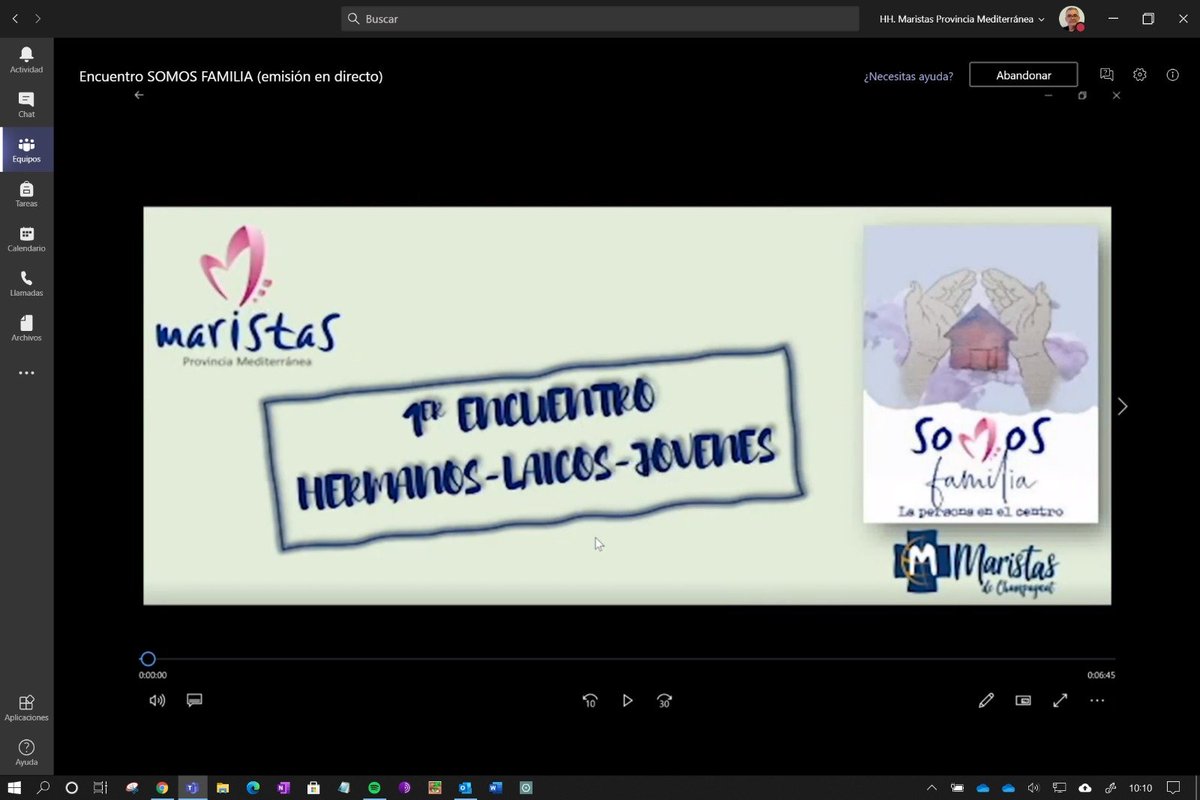Toggle mini view mode in the player
This screenshot has width=1200, height=800.
point(1023,700)
